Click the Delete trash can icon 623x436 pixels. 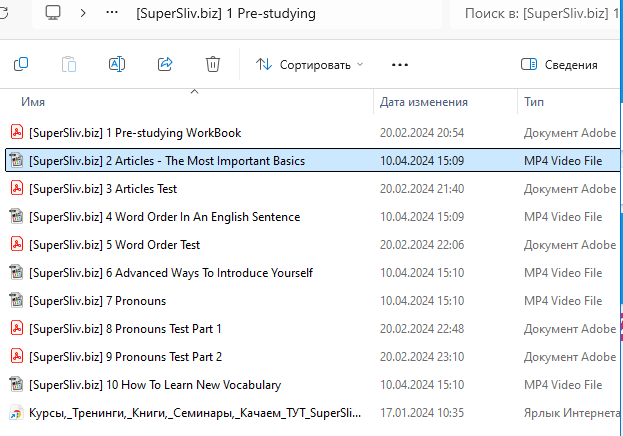coord(213,64)
